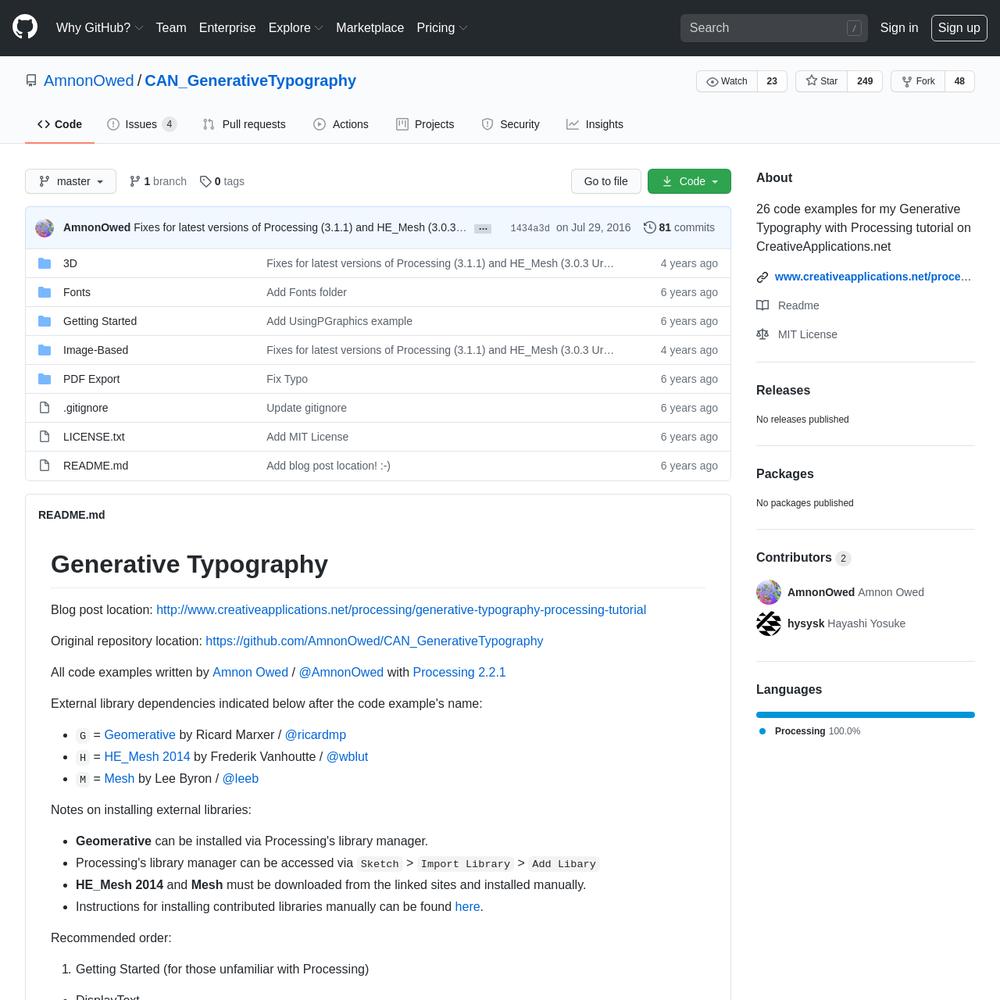This screenshot has height=1000, width=1000.
Task: Go to the Actions tab
Action: tap(341, 124)
